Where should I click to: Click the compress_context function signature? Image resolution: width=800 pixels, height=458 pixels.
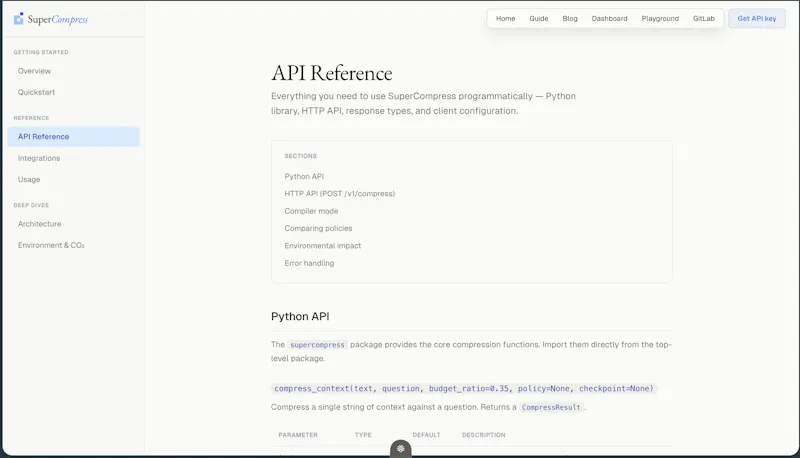(x=464, y=389)
